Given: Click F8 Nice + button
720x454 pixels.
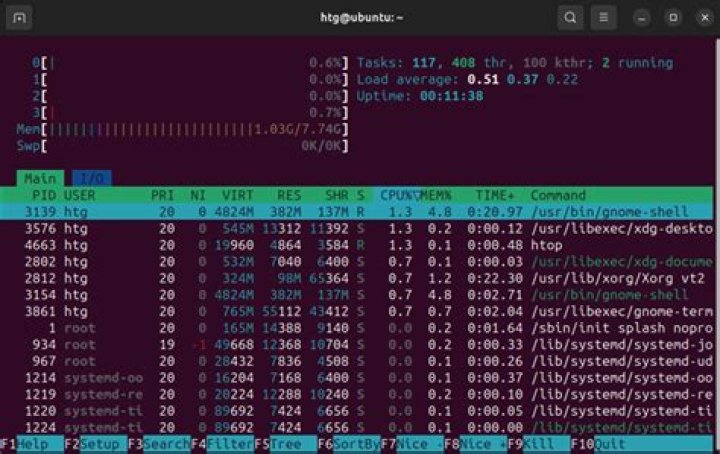Looking at the screenshot, I should tap(476, 444).
